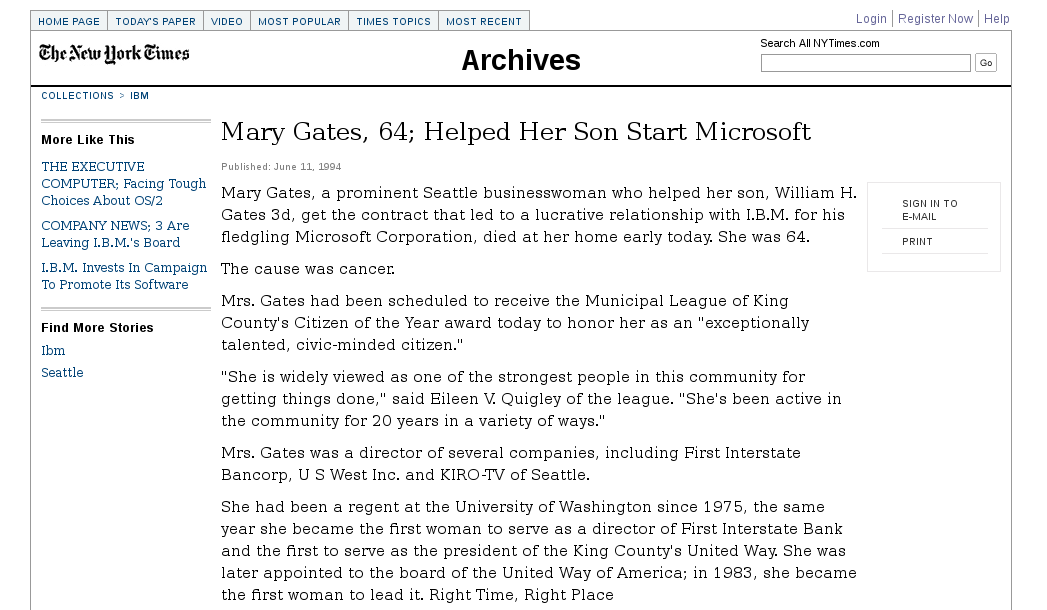Screen dimensions: 1047x610
Task: Open the Register Now link
Action: click(x=935, y=19)
